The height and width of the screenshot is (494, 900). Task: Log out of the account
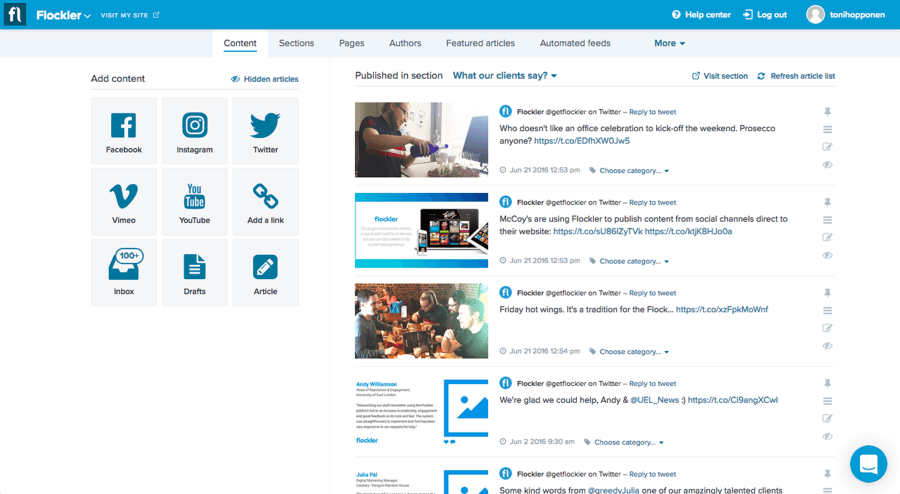pyautogui.click(x=765, y=15)
